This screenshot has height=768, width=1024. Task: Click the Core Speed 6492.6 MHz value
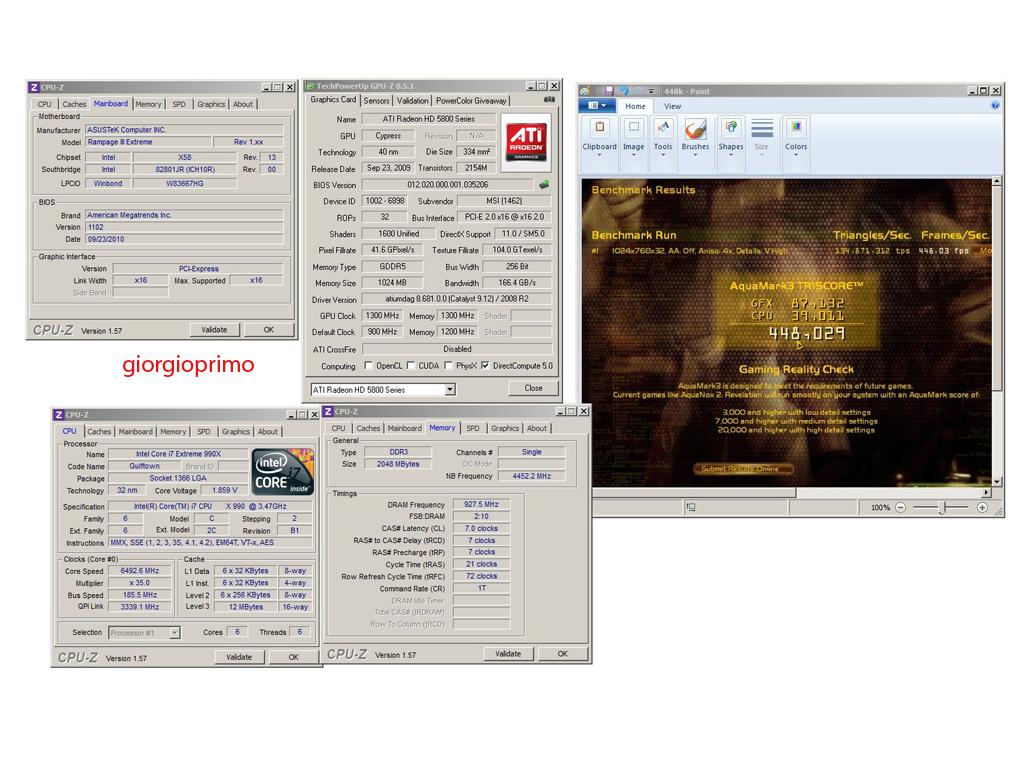tap(140, 571)
